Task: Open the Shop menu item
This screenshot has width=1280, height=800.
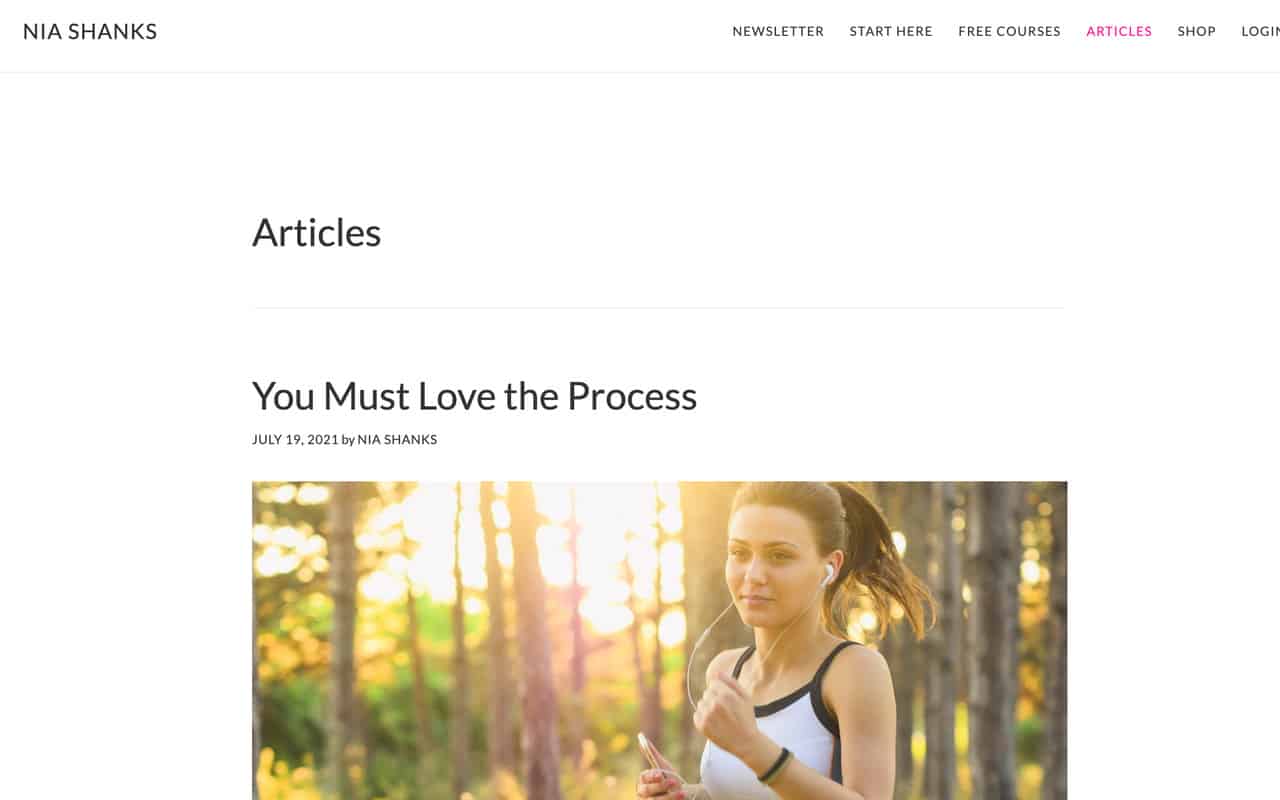Action: [x=1196, y=31]
